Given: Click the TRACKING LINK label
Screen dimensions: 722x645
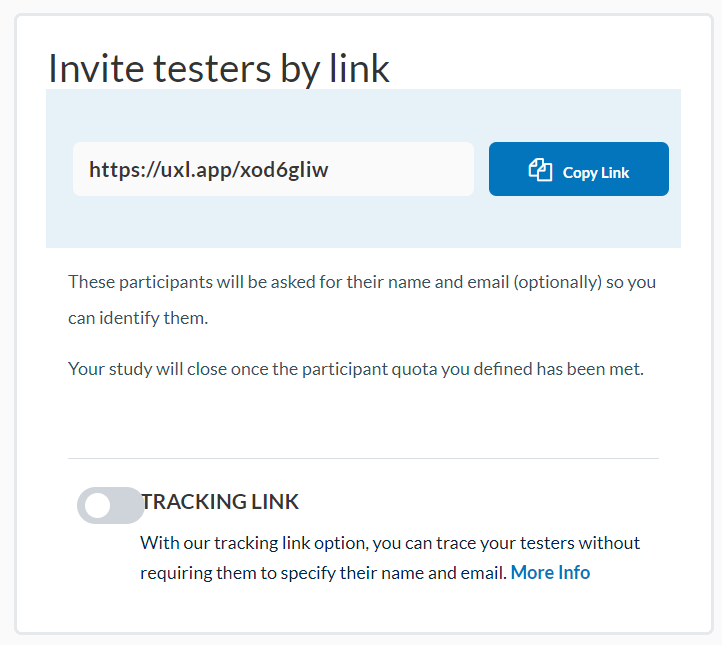Looking at the screenshot, I should (220, 502).
